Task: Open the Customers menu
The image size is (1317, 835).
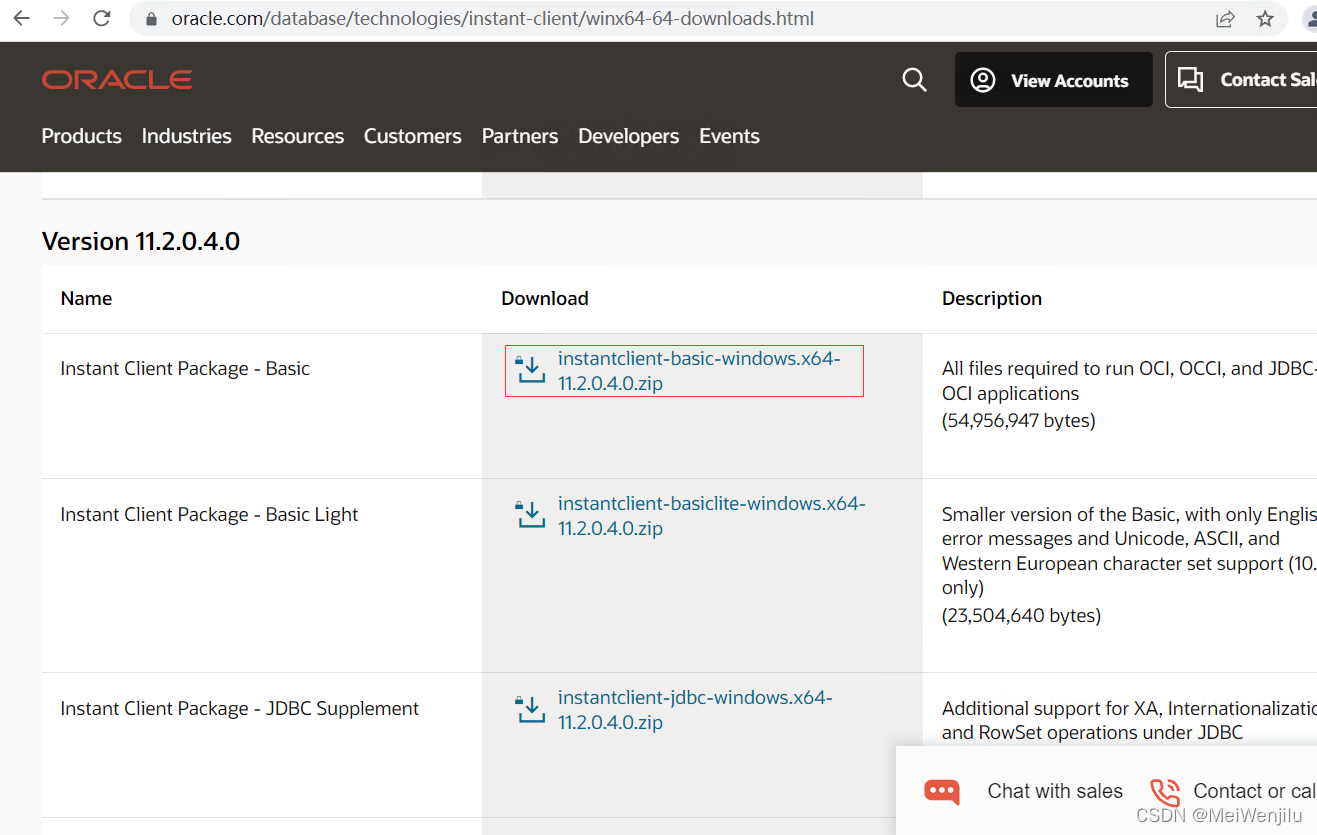Action: (x=413, y=136)
